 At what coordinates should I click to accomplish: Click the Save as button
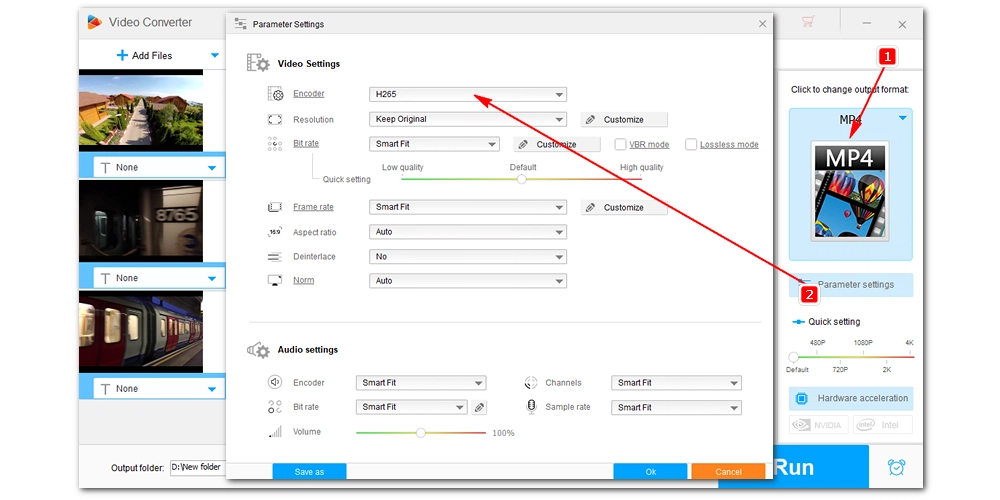coord(309,471)
